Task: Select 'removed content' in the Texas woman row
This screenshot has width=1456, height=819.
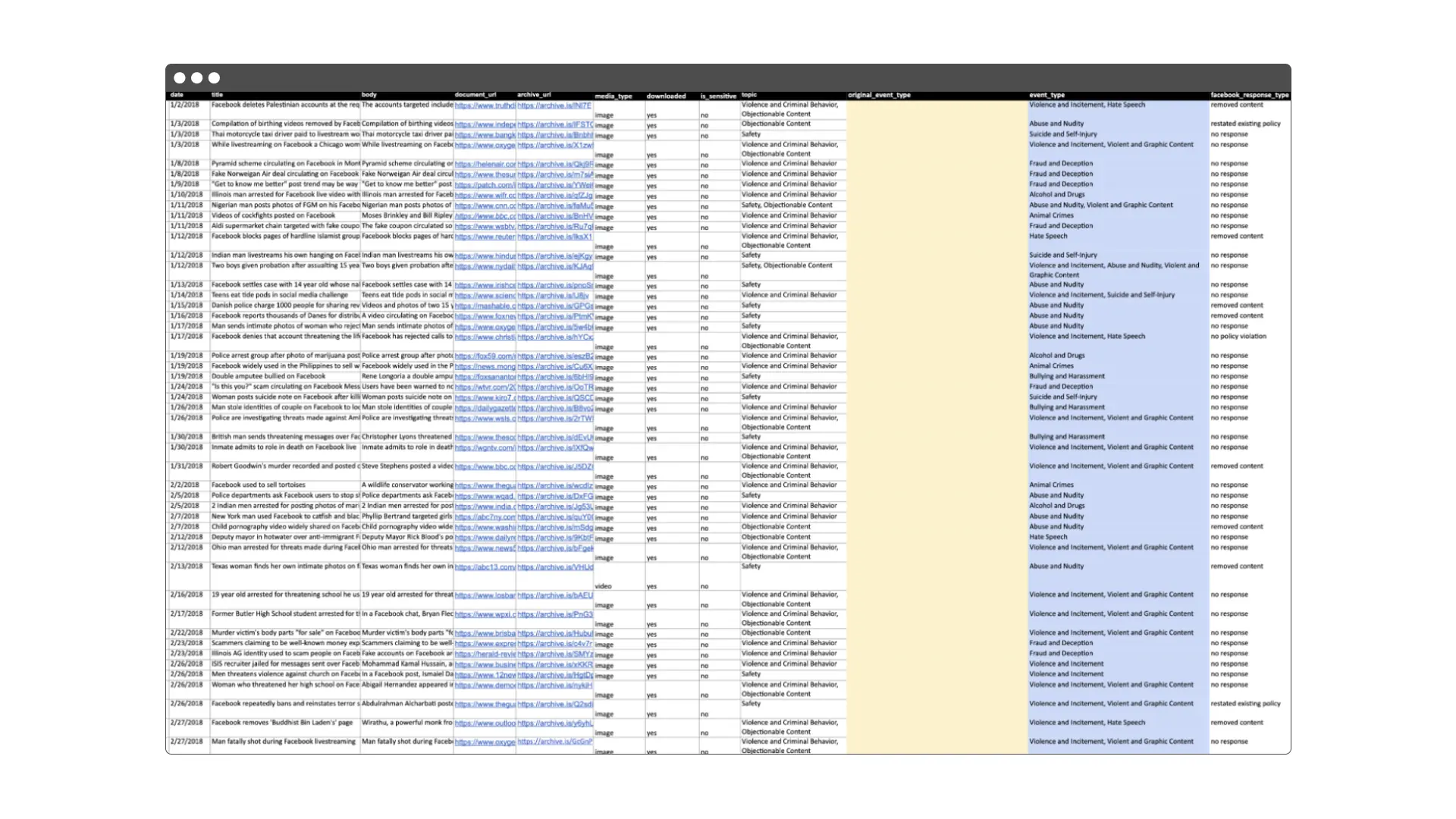Action: point(1237,566)
